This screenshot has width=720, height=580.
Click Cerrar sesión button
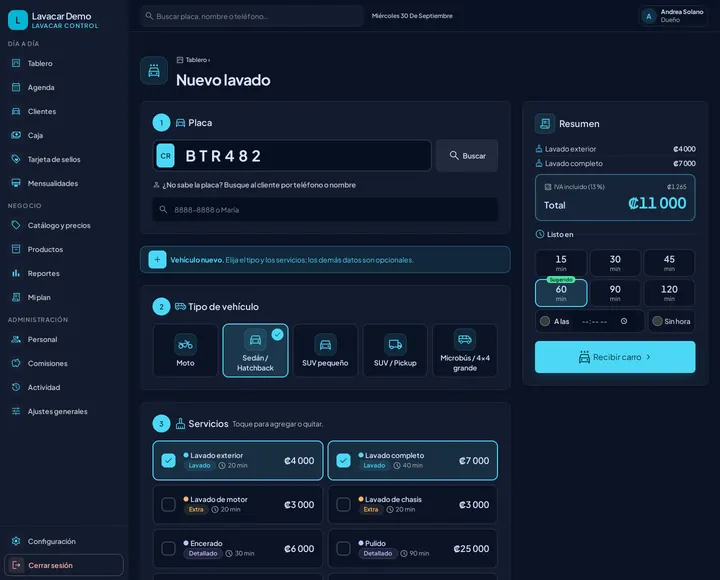coord(64,565)
